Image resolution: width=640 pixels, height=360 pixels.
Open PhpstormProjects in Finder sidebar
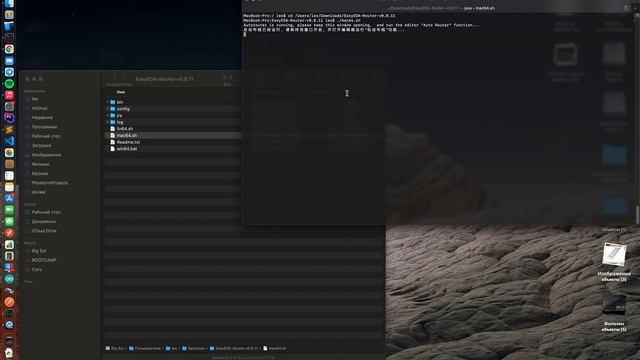point(50,183)
